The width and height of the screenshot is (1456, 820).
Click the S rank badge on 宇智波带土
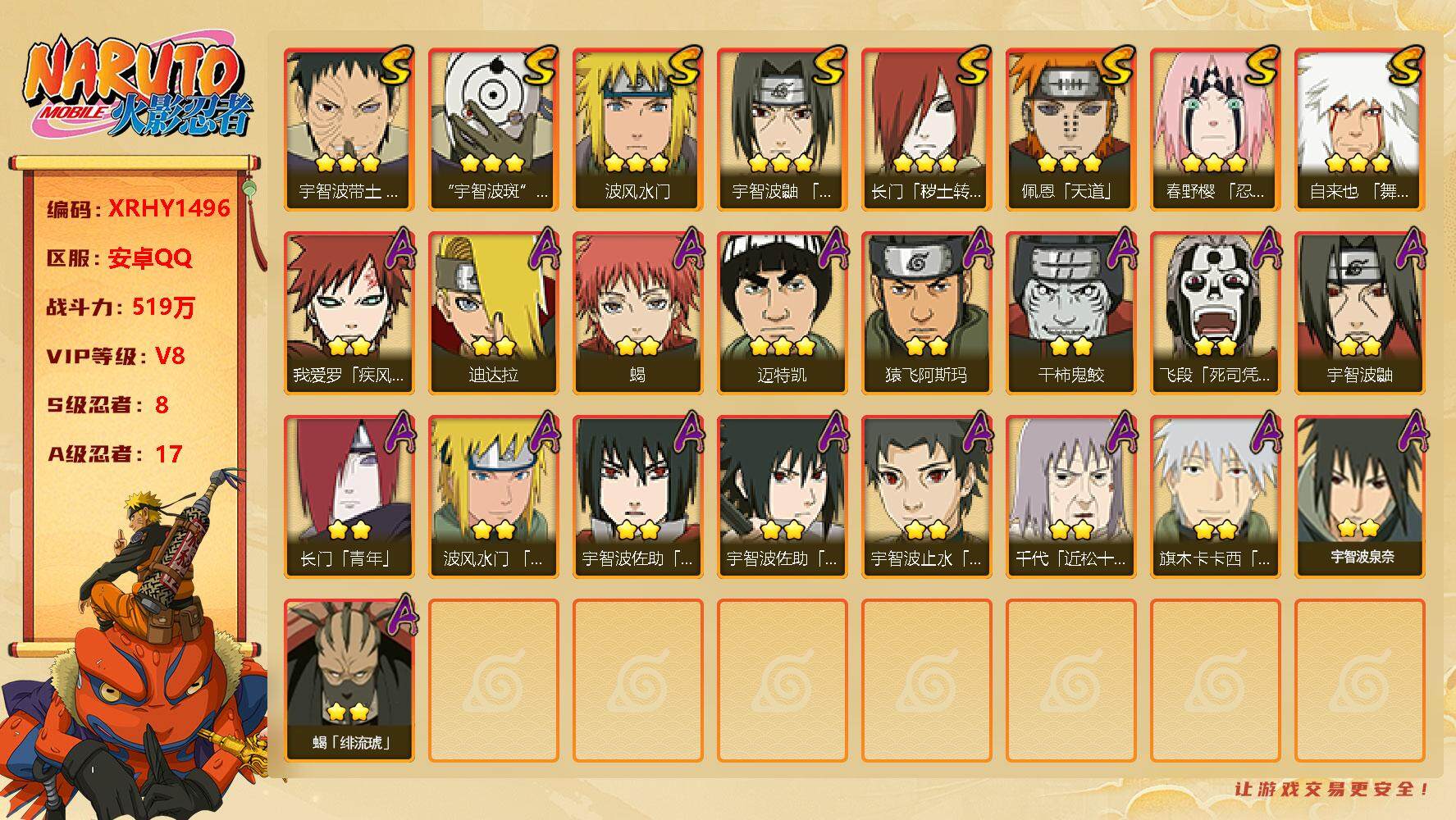click(396, 65)
